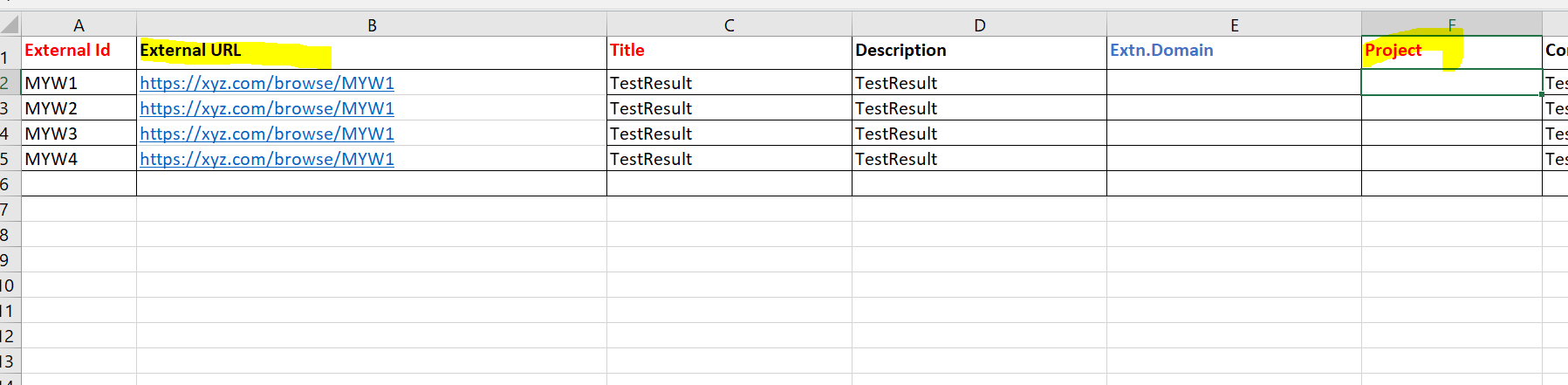Viewport: 1568px width, 385px height.
Task: Click the empty Extn.Domain cell in the MYW1 row
Action: coord(1234,83)
